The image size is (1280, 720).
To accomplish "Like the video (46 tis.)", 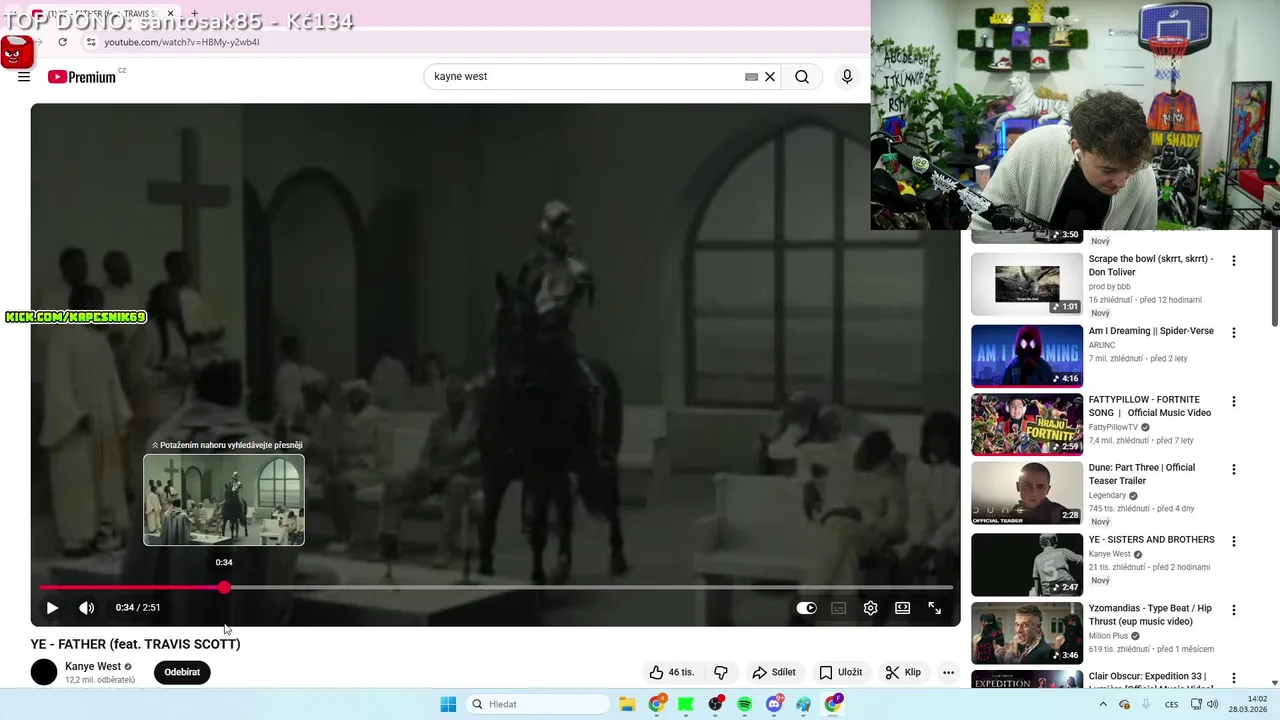I will pyautogui.click(x=672, y=673).
